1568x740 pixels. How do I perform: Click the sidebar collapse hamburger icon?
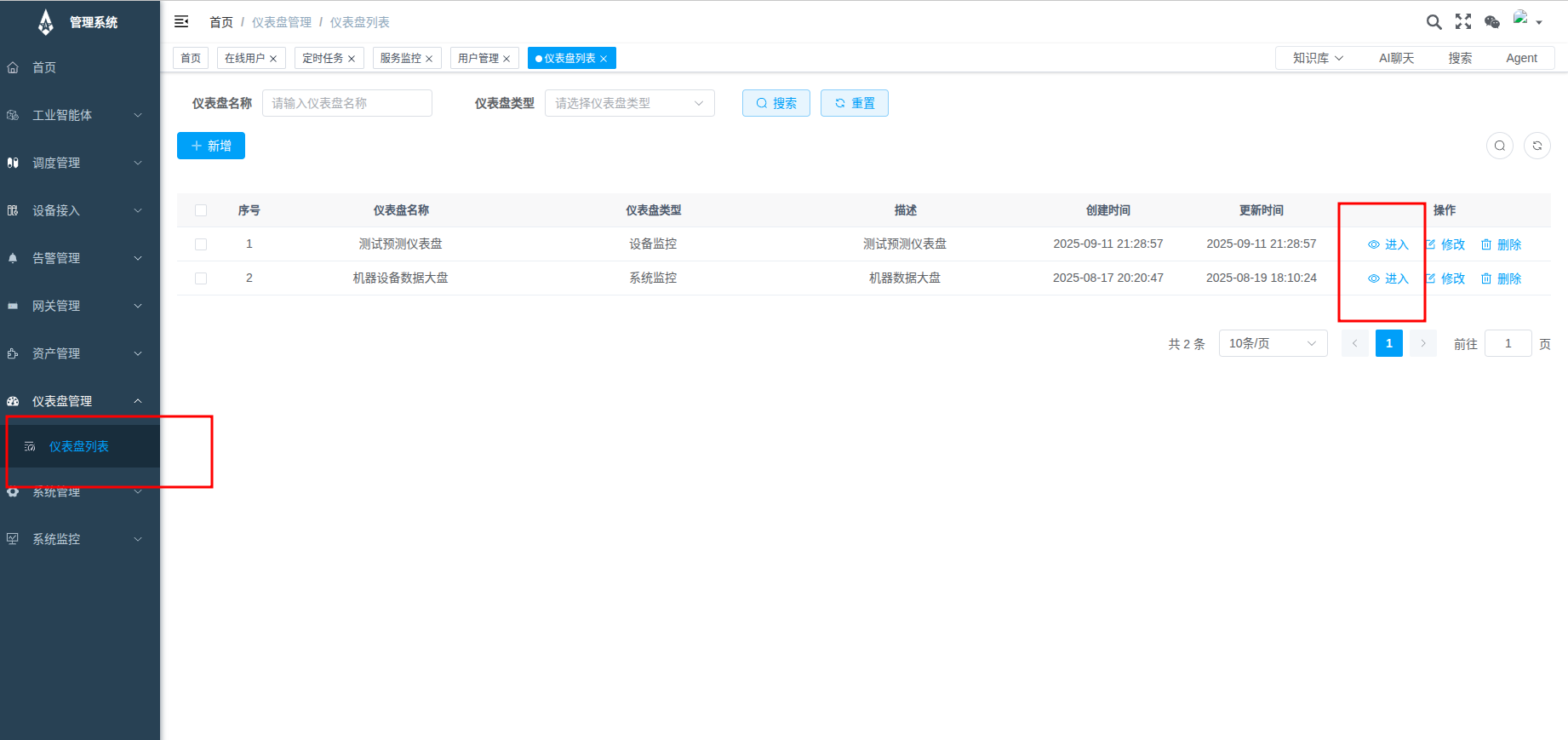181,21
